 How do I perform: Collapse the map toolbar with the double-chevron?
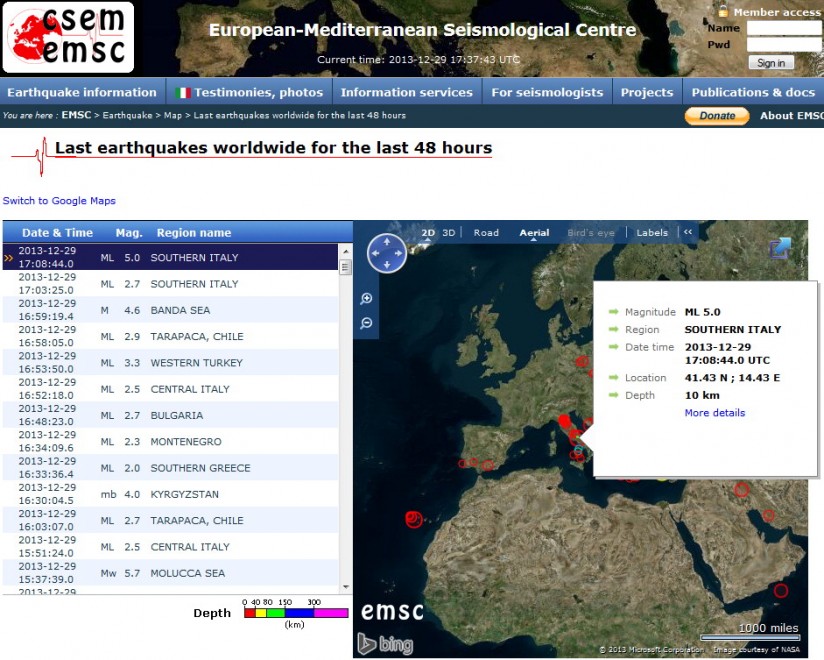click(x=688, y=232)
